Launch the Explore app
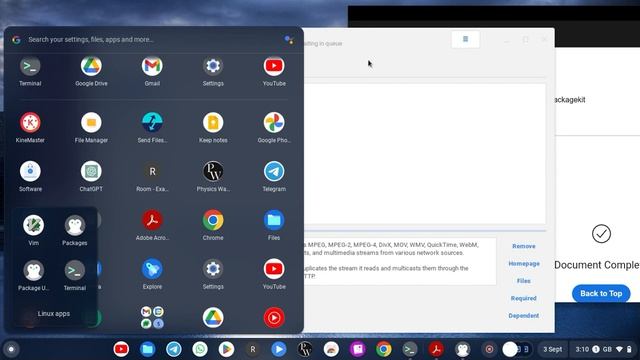 coord(152,269)
